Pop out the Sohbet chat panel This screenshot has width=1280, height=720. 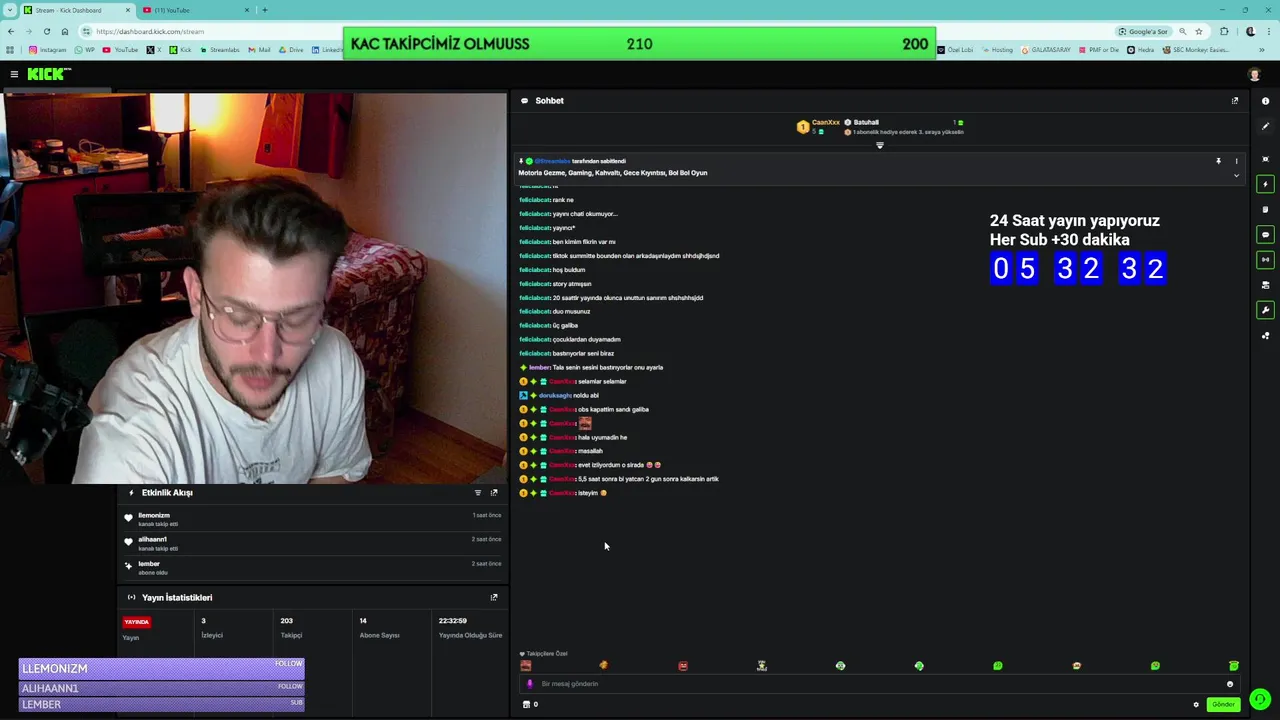1235,101
